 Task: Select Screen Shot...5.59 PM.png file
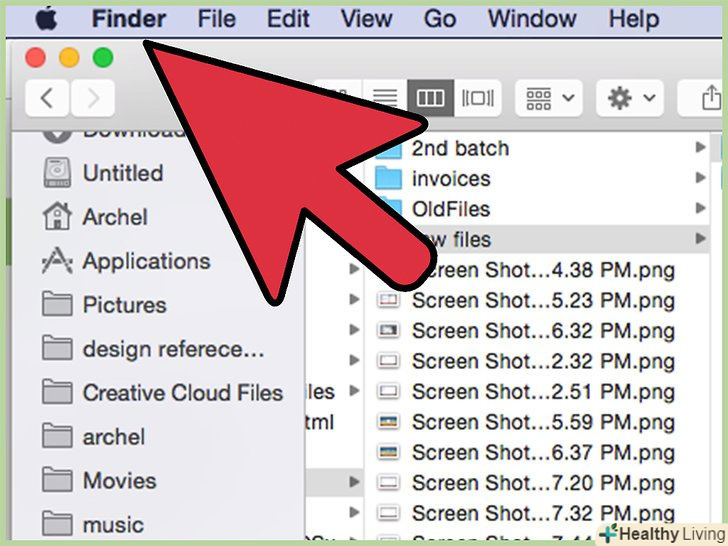543,422
